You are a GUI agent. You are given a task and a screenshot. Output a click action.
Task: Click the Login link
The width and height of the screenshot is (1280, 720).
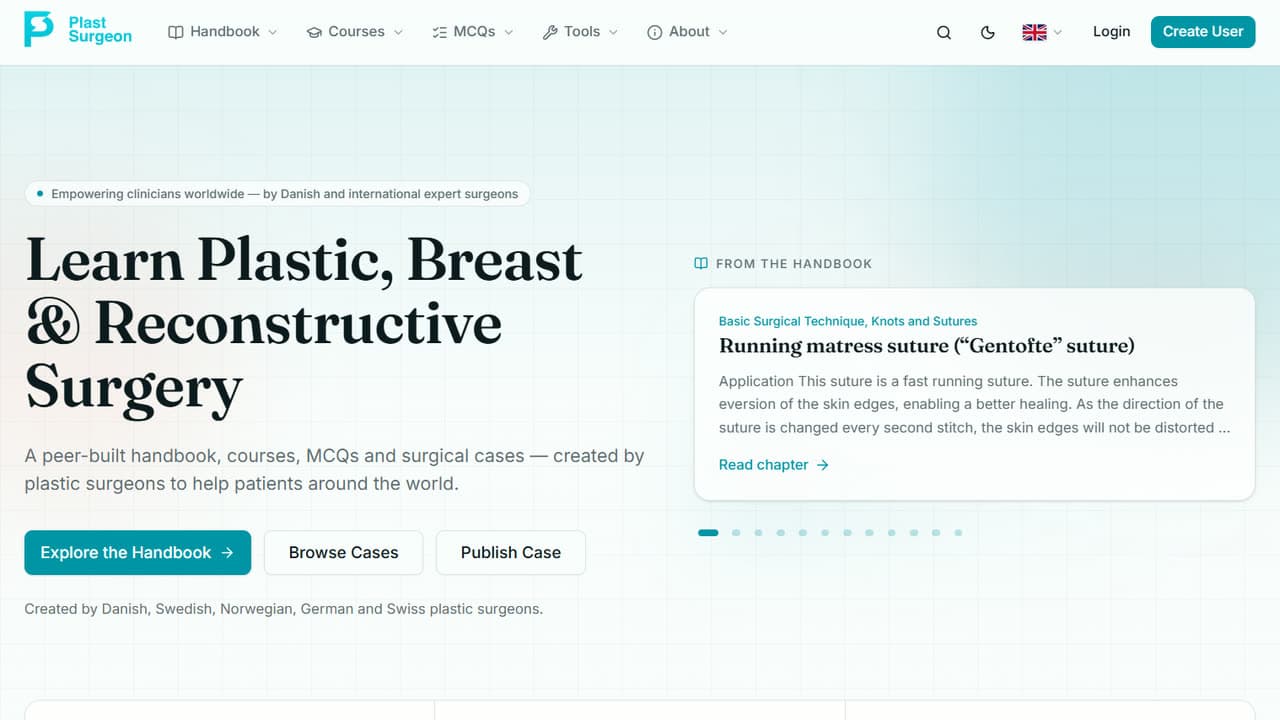[1111, 31]
